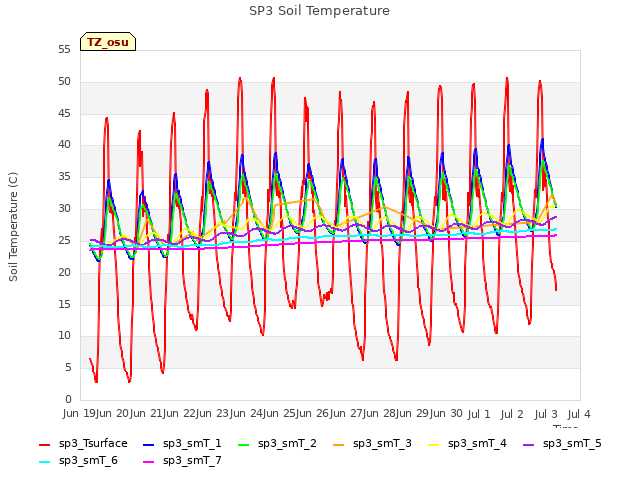Click the 25 y-axis tick label

(64, 240)
